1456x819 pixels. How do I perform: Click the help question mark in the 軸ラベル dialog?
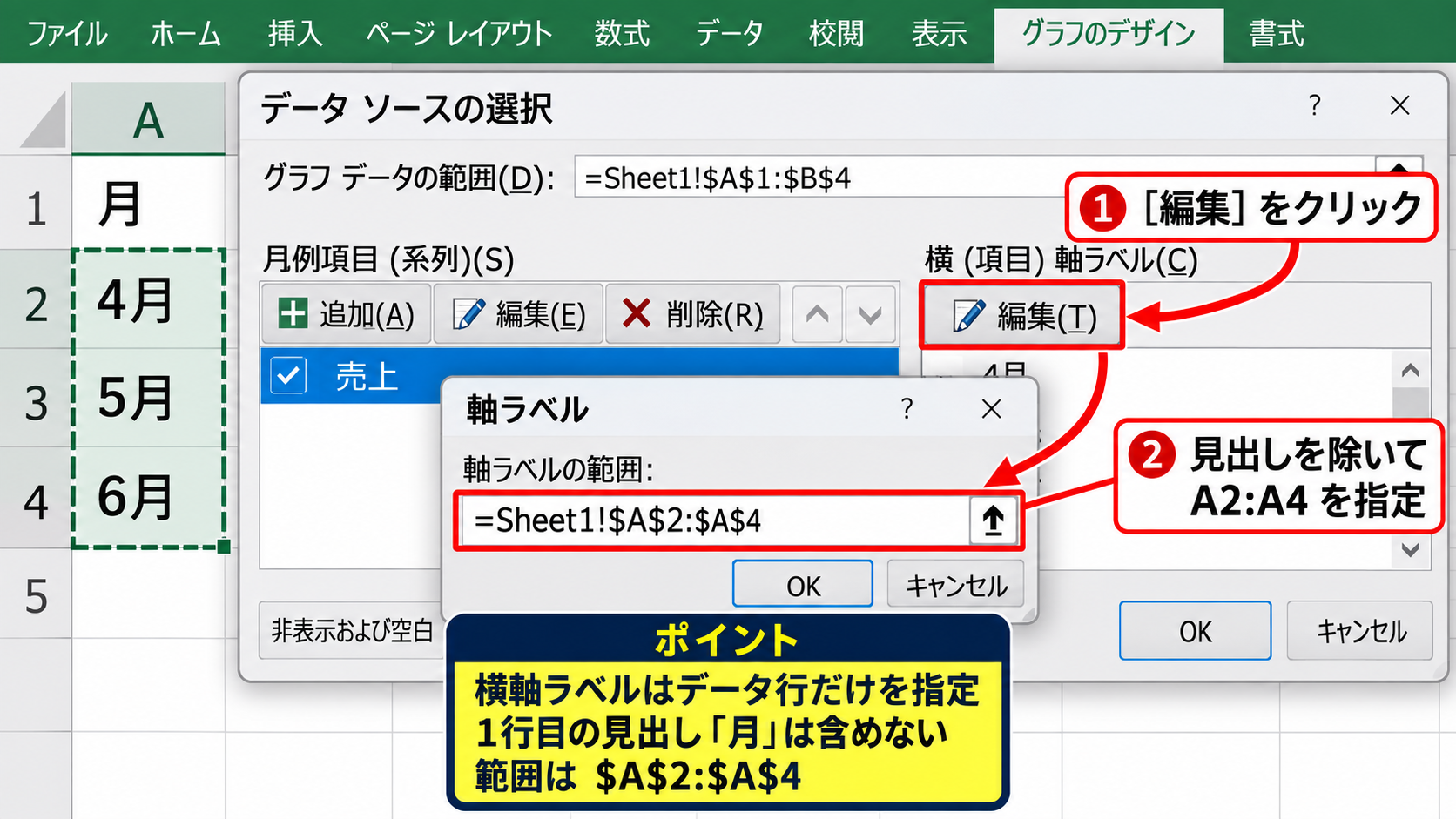click(x=907, y=408)
